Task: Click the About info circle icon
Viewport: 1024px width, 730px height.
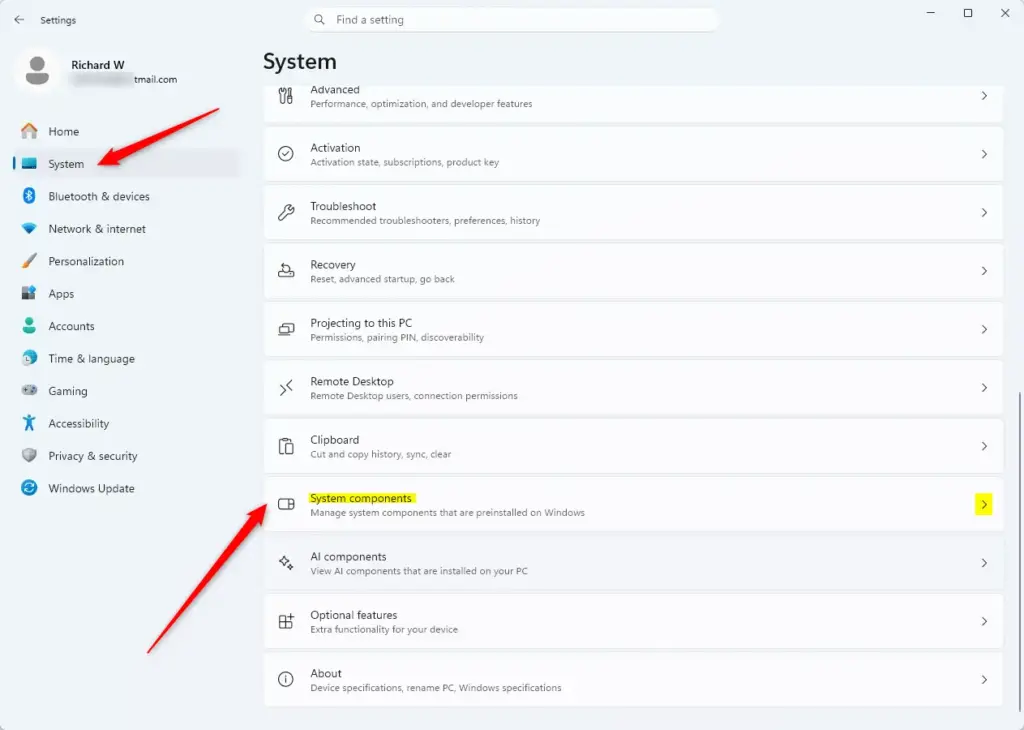Action: [286, 679]
